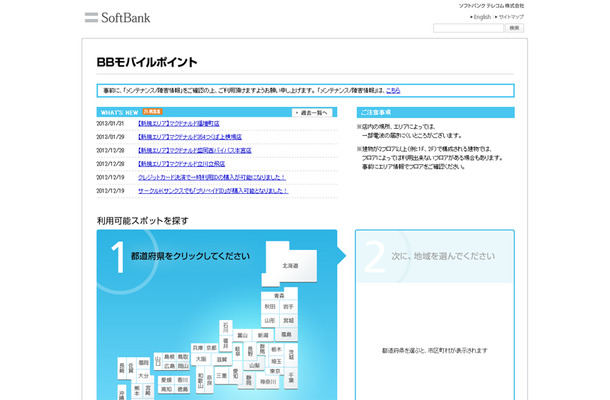Open the RSS feed icon
Image resolution: width=610 pixels, height=400 pixels.
click(152, 112)
